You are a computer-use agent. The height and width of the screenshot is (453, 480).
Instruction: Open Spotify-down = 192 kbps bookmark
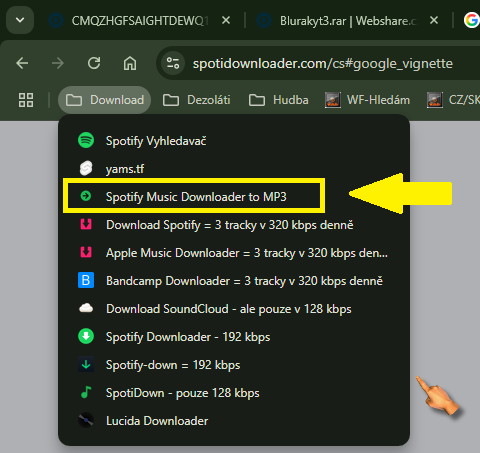coord(233,365)
